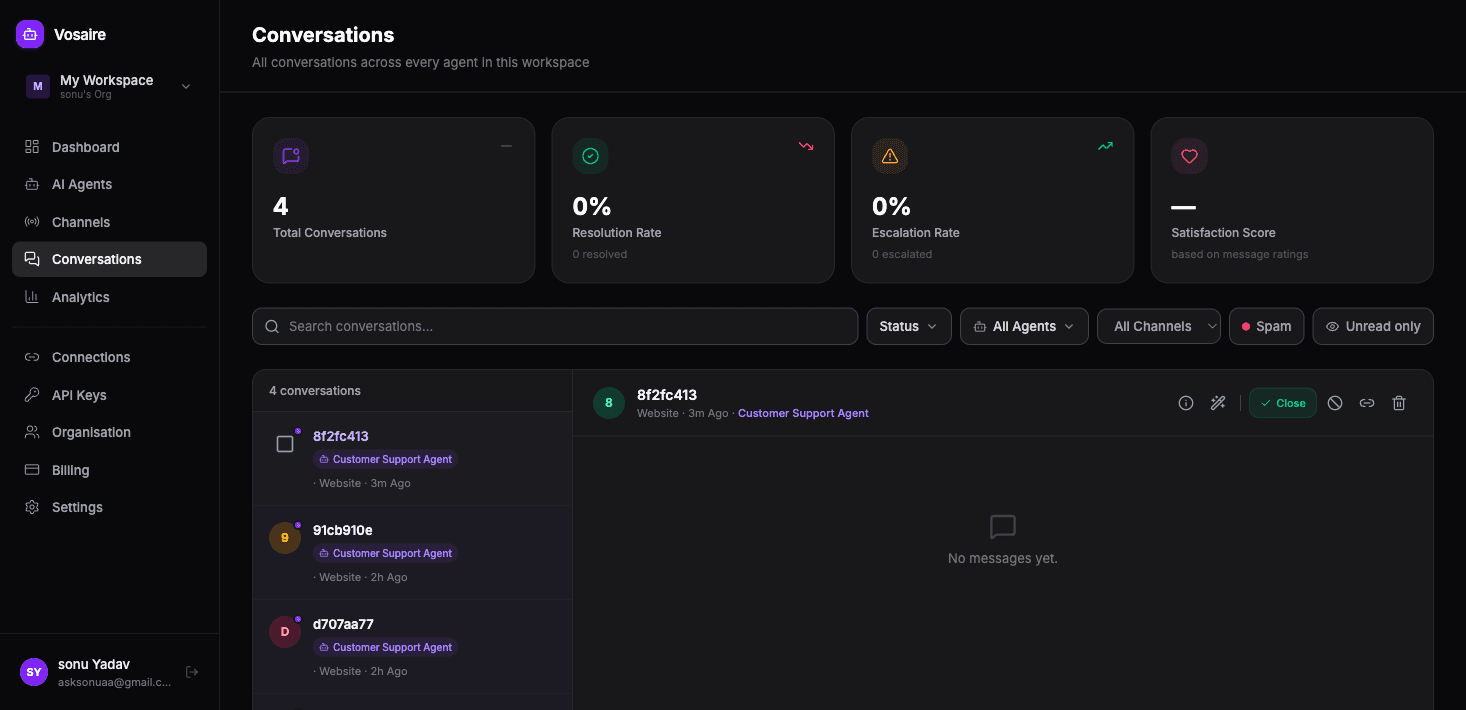The image size is (1466, 710).
Task: Expand the All Agents dropdown
Action: pos(1024,326)
